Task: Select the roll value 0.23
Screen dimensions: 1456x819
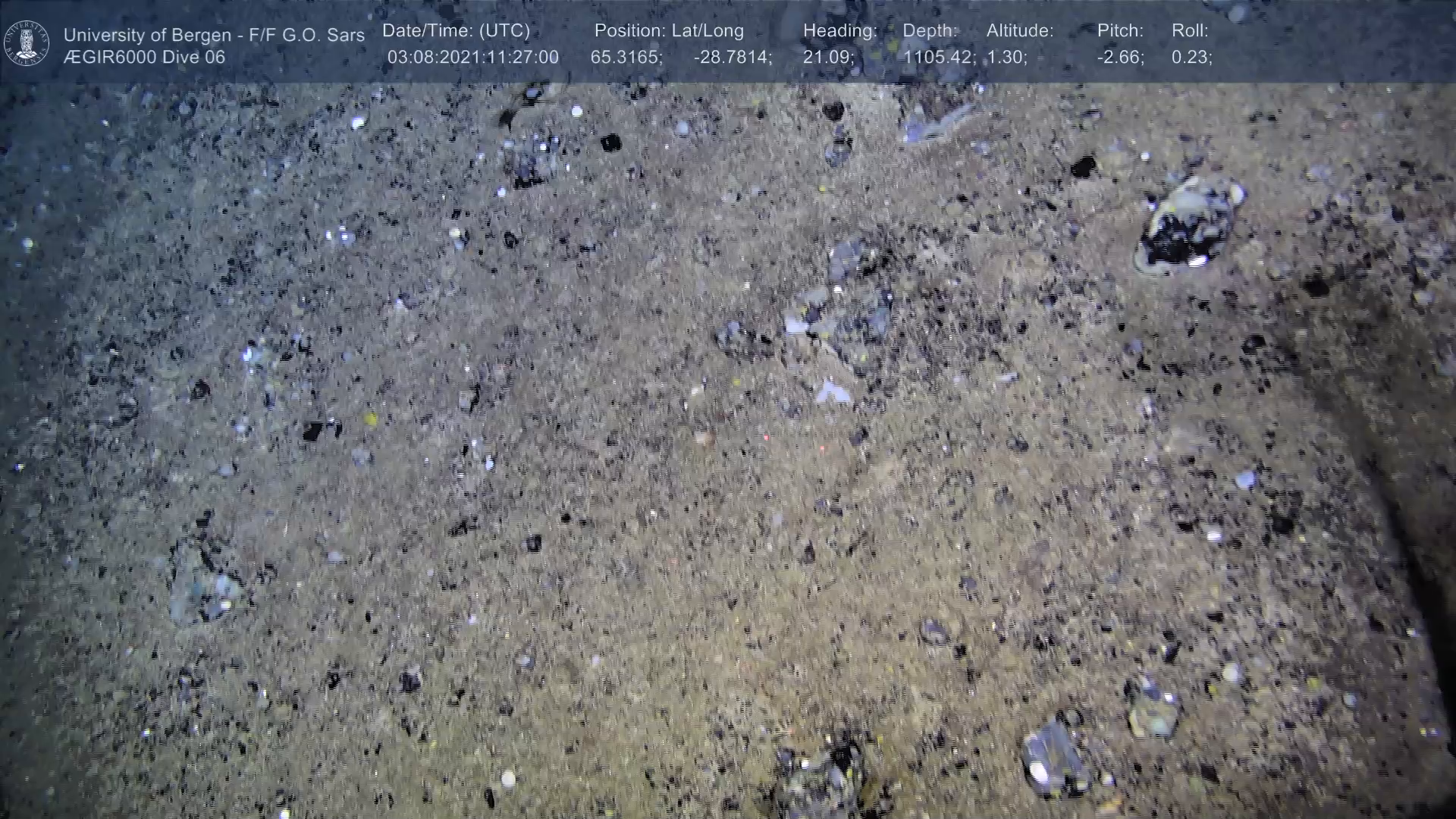Action: tap(1191, 58)
